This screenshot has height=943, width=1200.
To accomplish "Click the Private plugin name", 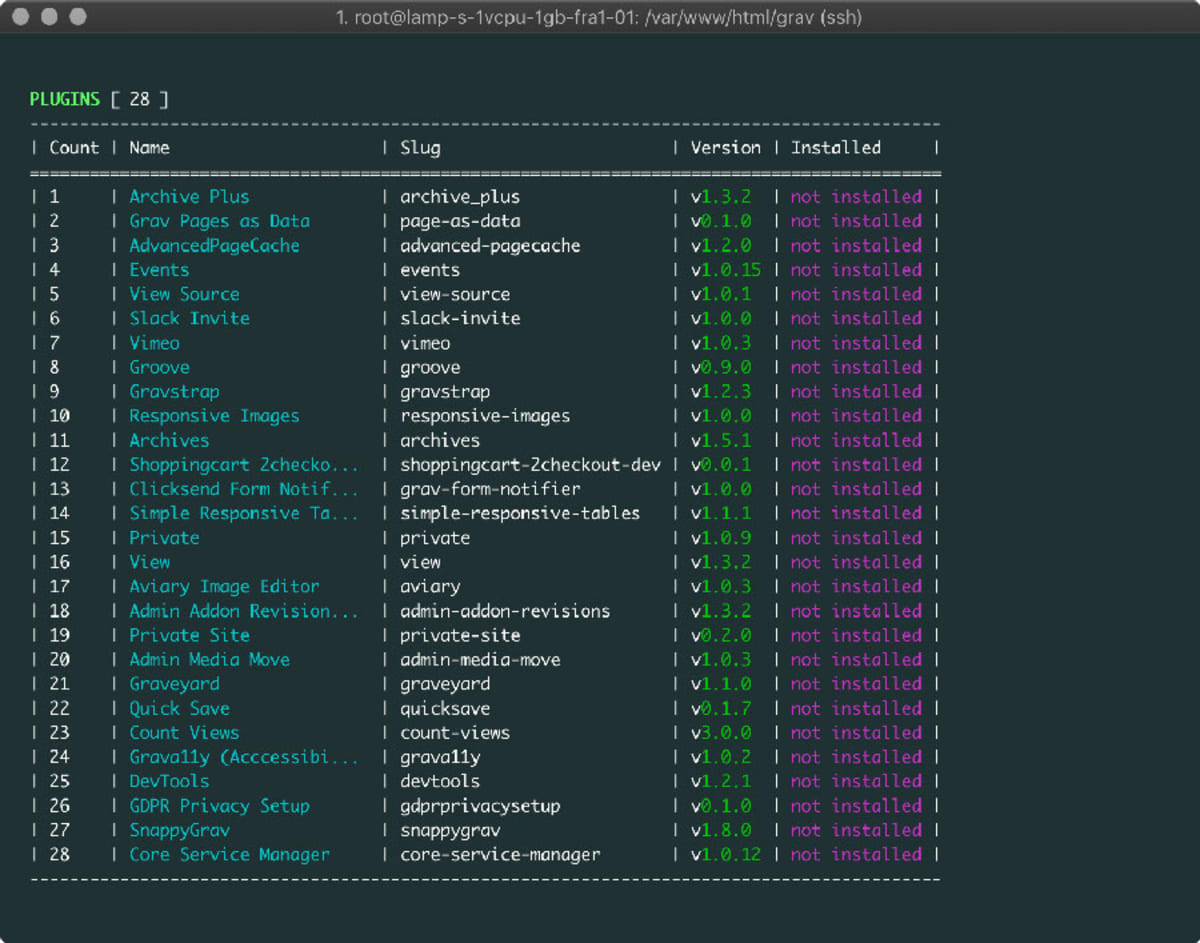I will (x=164, y=538).
